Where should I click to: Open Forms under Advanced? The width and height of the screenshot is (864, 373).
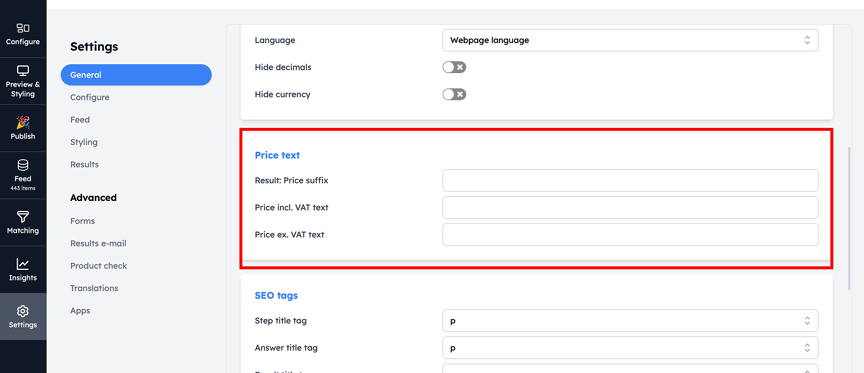(x=83, y=221)
